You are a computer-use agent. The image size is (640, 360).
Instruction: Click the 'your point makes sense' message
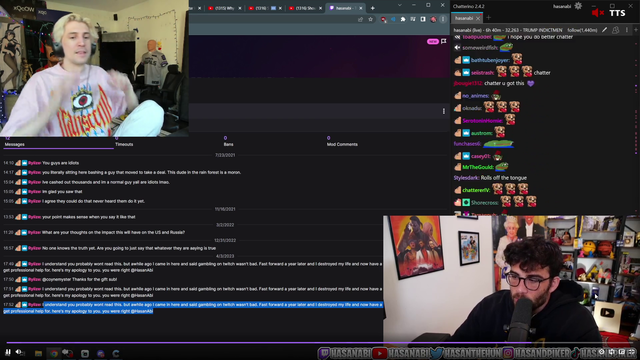click(89, 217)
